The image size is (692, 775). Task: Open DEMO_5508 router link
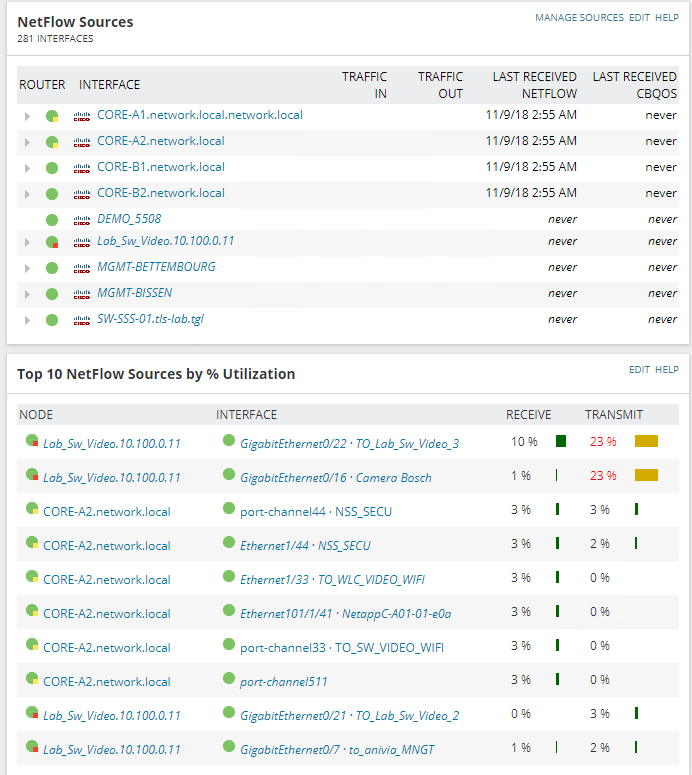click(x=129, y=219)
